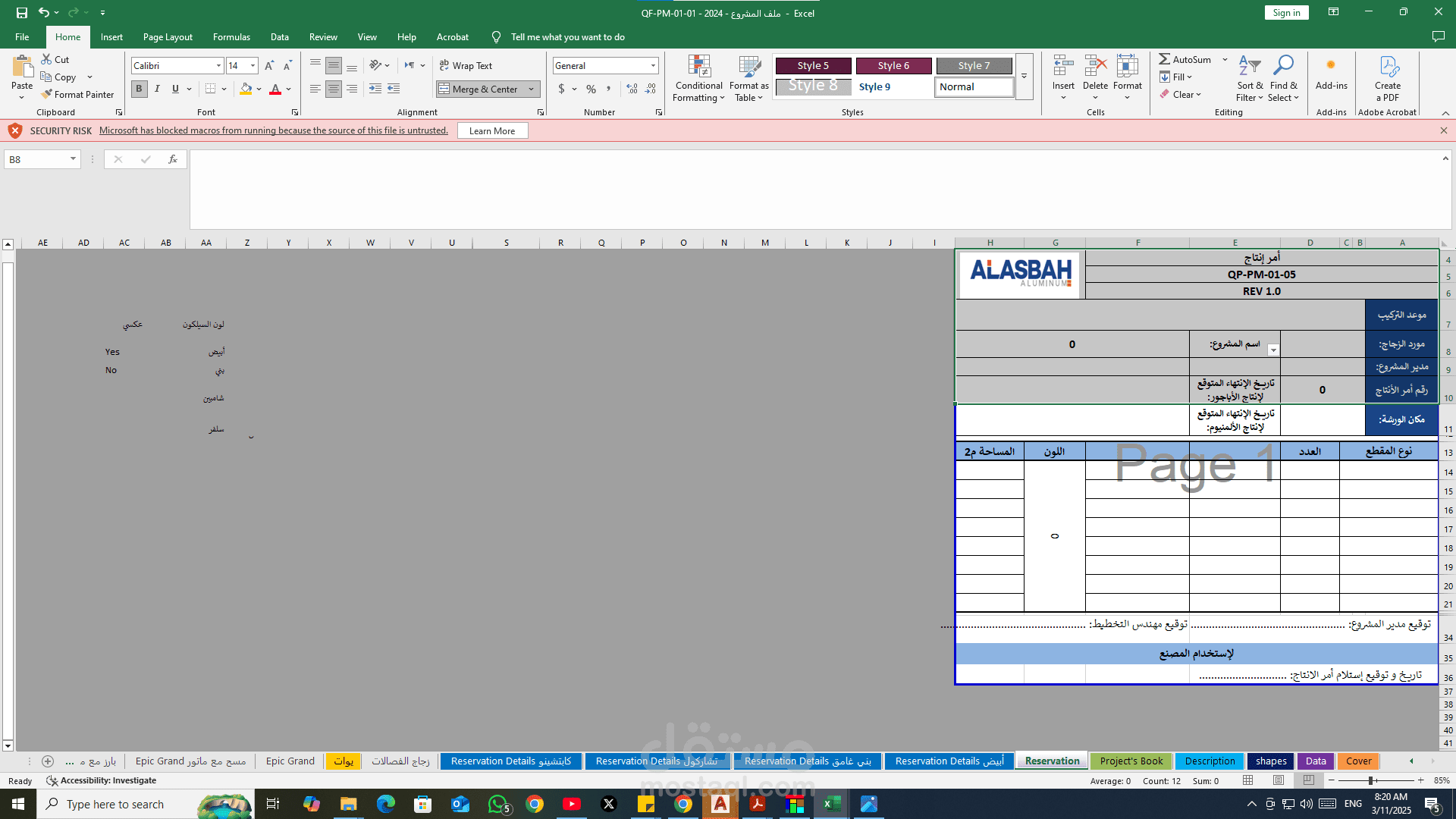The height and width of the screenshot is (819, 1456).
Task: Switch to the Formulas ribbon tab
Action: (x=231, y=36)
